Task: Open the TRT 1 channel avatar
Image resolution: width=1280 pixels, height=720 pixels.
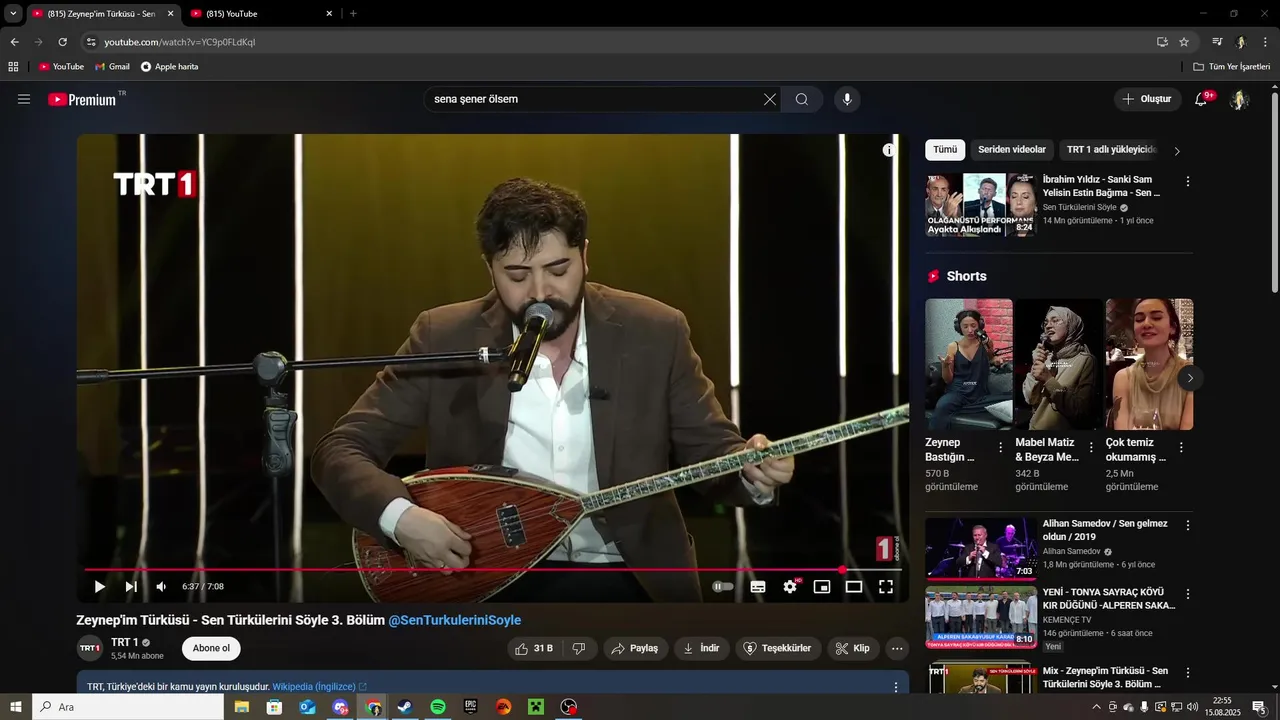Action: pos(90,648)
